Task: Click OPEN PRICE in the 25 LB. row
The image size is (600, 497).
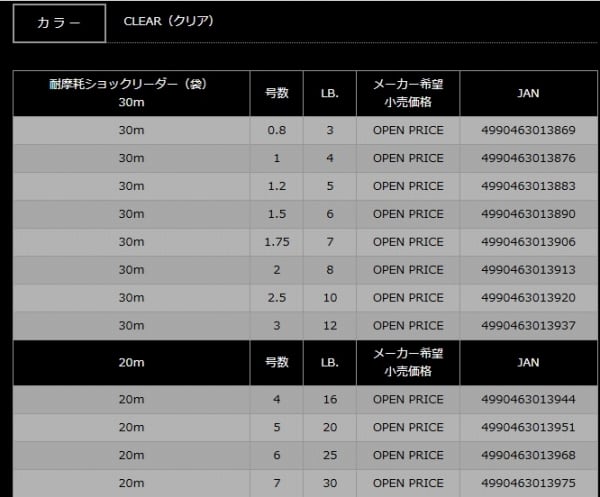Action: click(x=408, y=455)
